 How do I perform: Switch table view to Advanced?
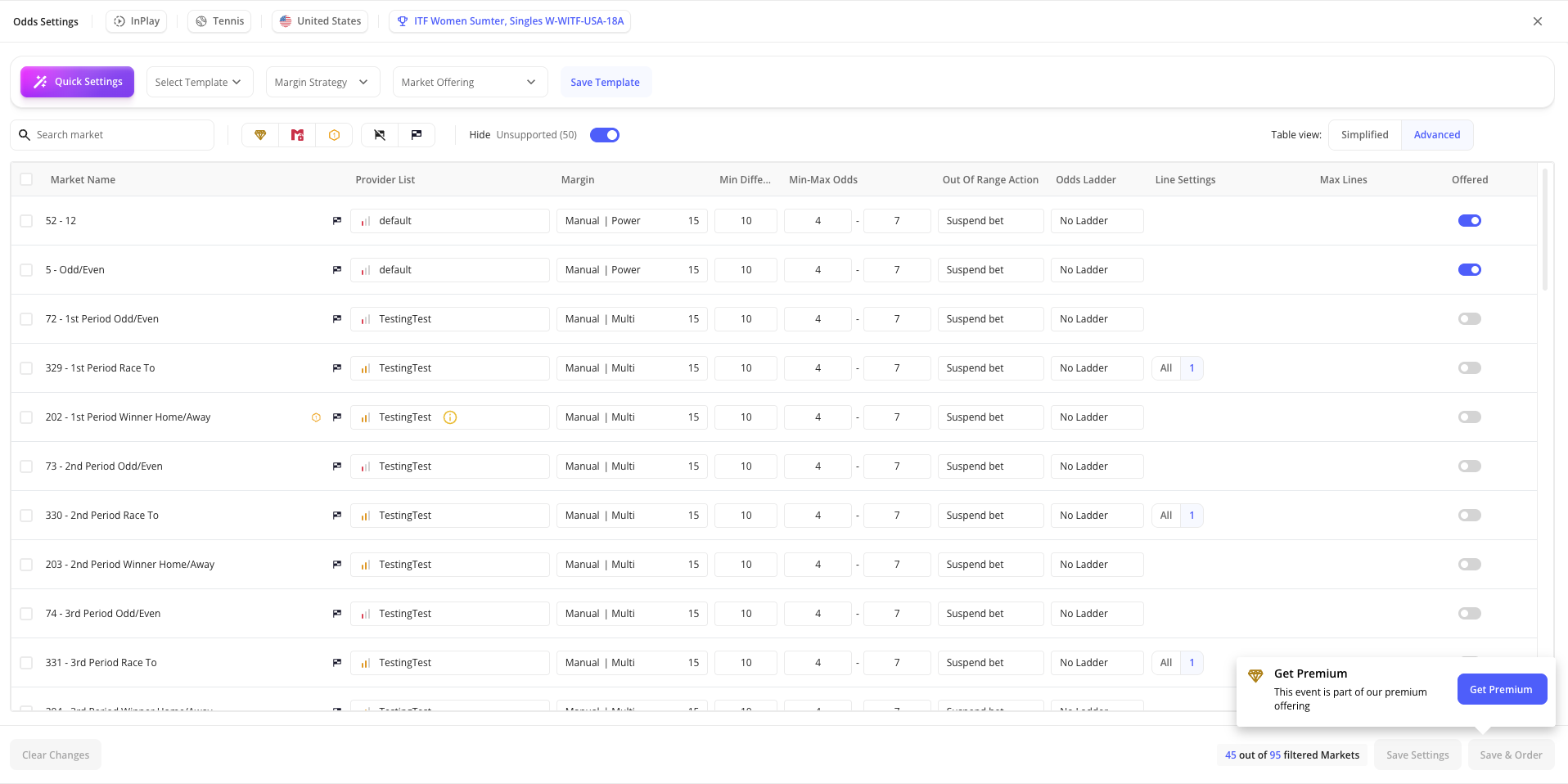(x=1437, y=135)
